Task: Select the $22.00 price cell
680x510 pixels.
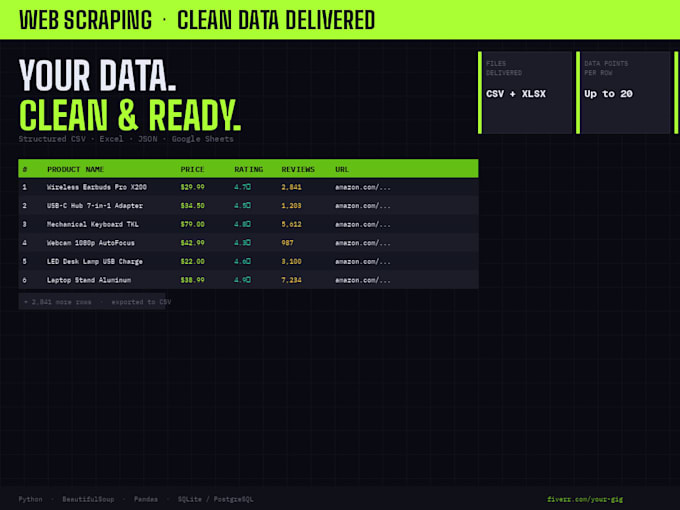Action: pos(192,262)
